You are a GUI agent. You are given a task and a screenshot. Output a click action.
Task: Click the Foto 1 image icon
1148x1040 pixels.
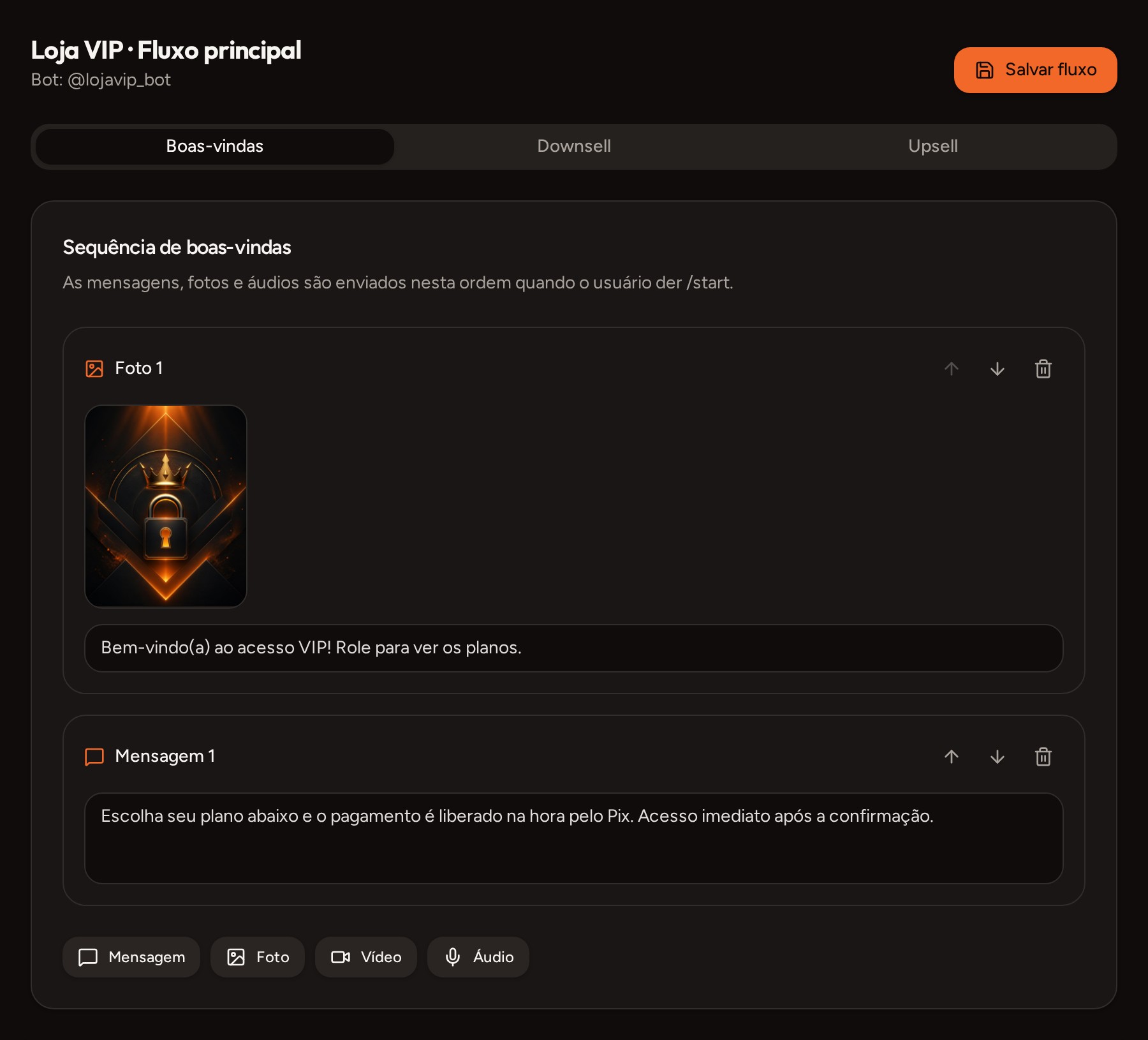[x=94, y=369]
